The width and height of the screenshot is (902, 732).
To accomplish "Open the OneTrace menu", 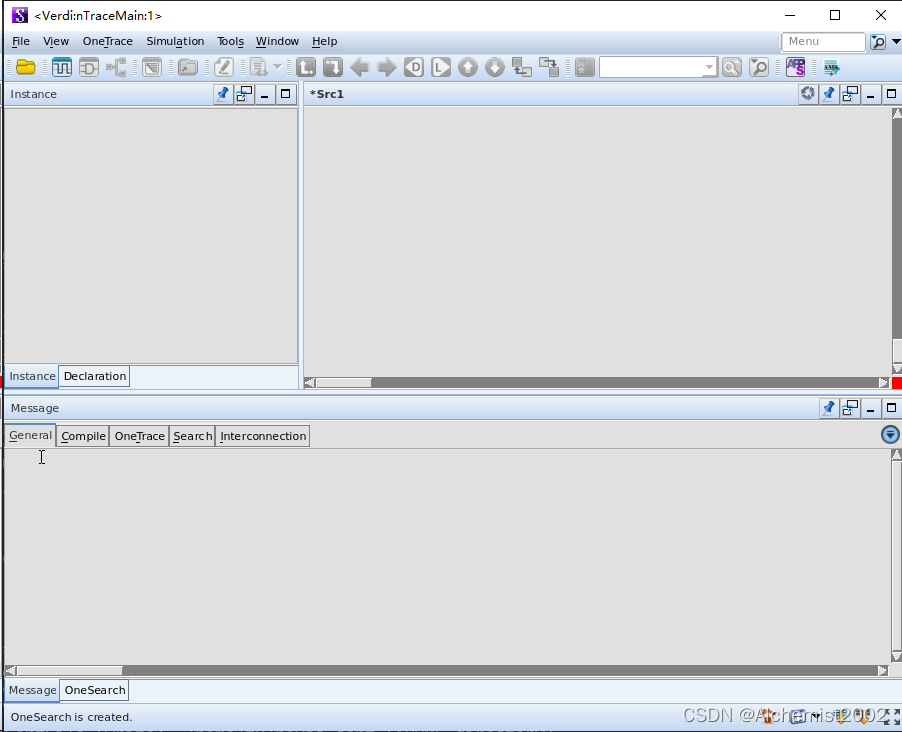I will tap(108, 41).
